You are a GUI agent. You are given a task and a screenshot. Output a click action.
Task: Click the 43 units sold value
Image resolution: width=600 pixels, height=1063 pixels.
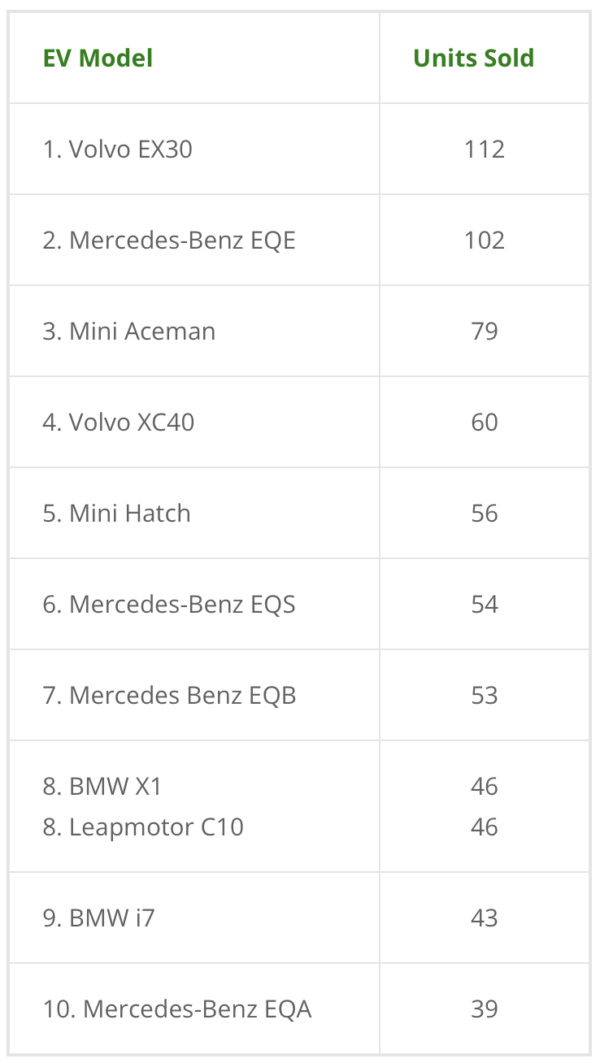point(484,917)
